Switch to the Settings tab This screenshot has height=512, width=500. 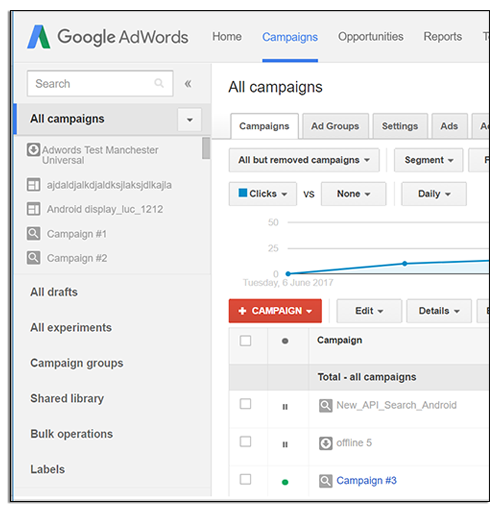click(x=400, y=126)
